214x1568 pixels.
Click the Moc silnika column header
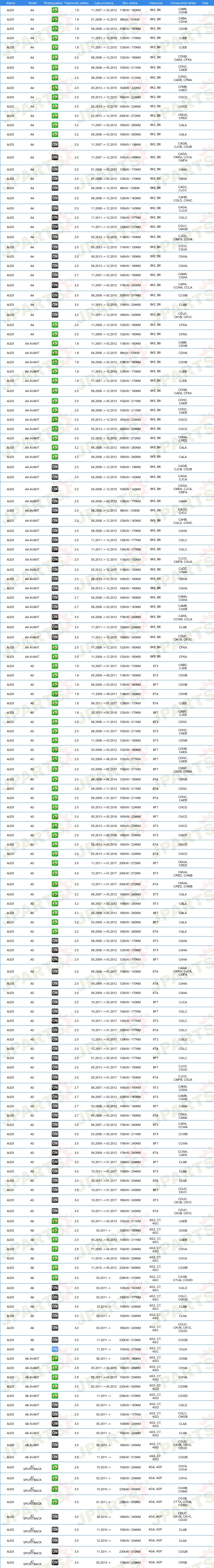[x=129, y=2]
